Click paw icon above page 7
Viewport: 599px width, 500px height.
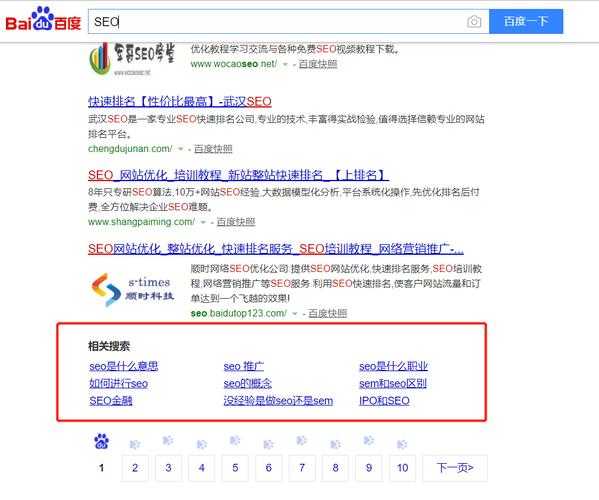coord(301,440)
